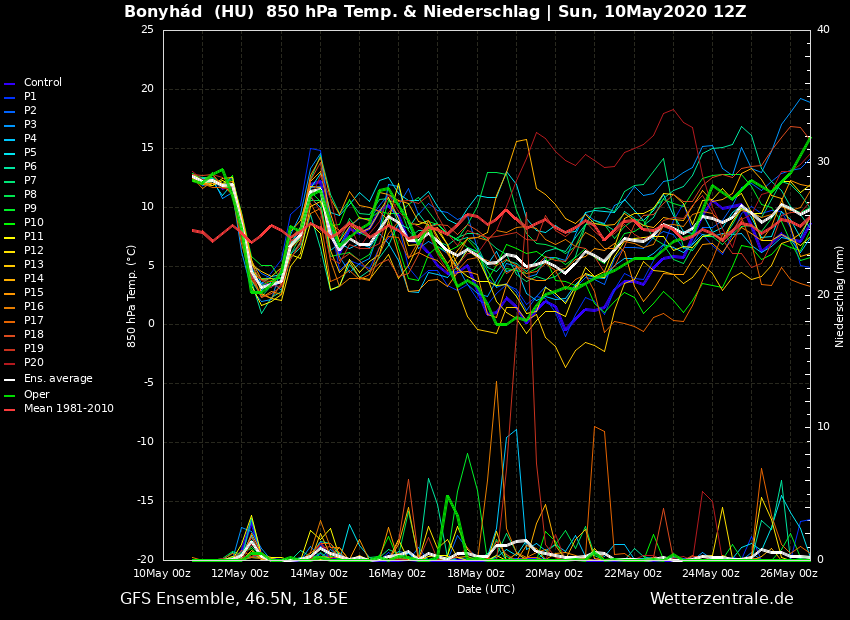
Task: Select the P20 legend label
Action: tap(33, 363)
